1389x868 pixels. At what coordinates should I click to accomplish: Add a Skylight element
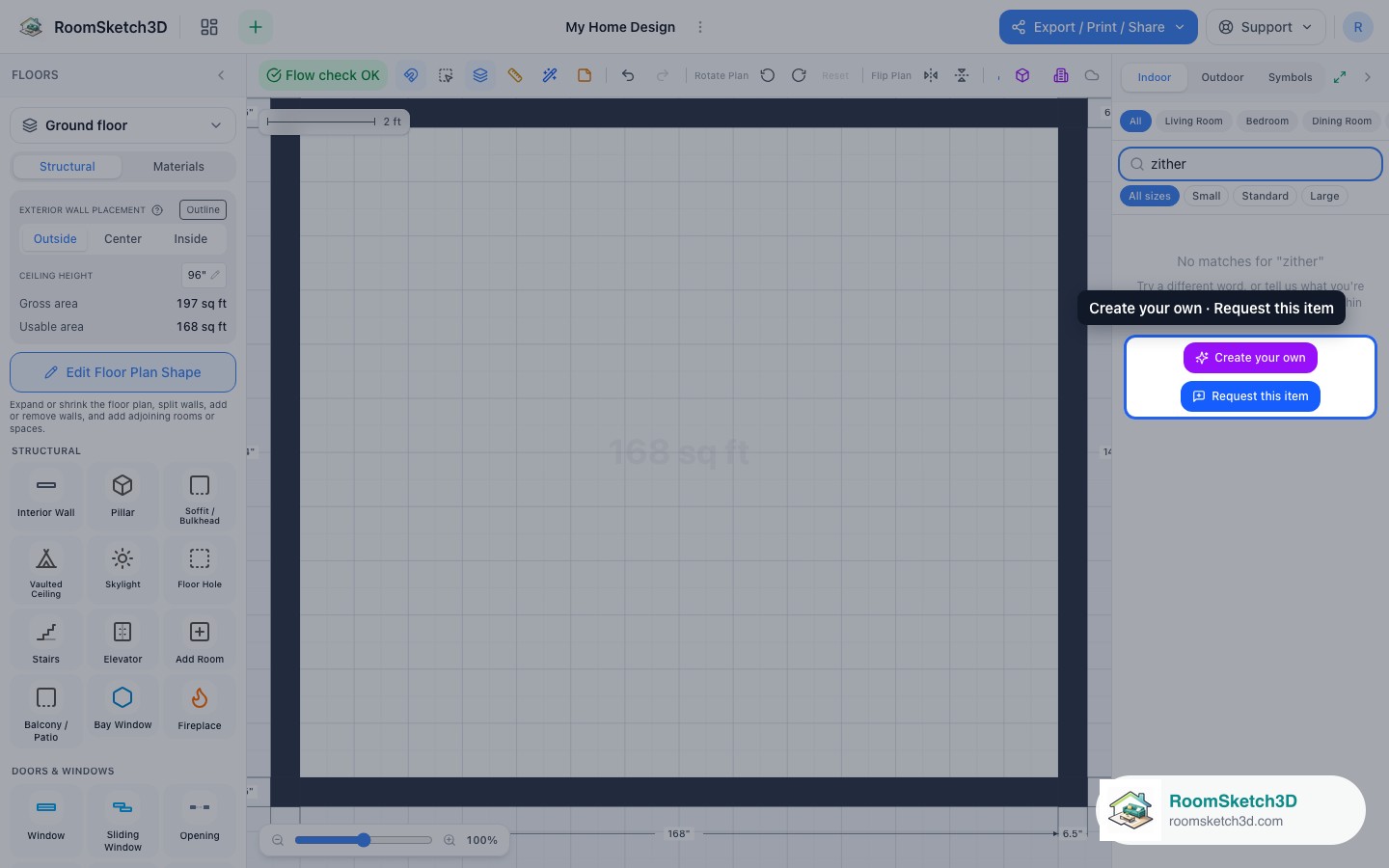(x=123, y=570)
